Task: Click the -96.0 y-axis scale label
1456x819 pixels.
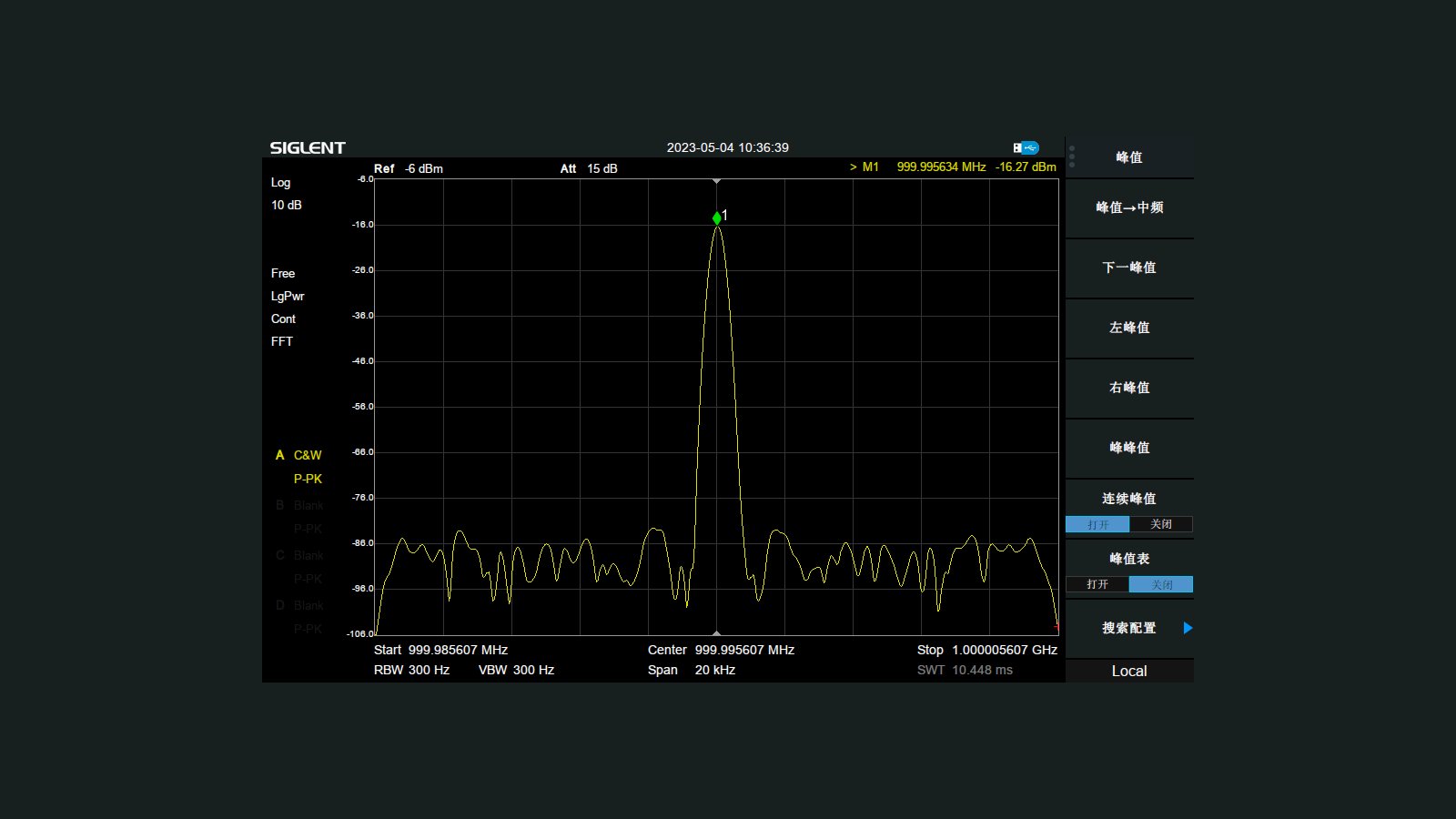Action: click(363, 588)
